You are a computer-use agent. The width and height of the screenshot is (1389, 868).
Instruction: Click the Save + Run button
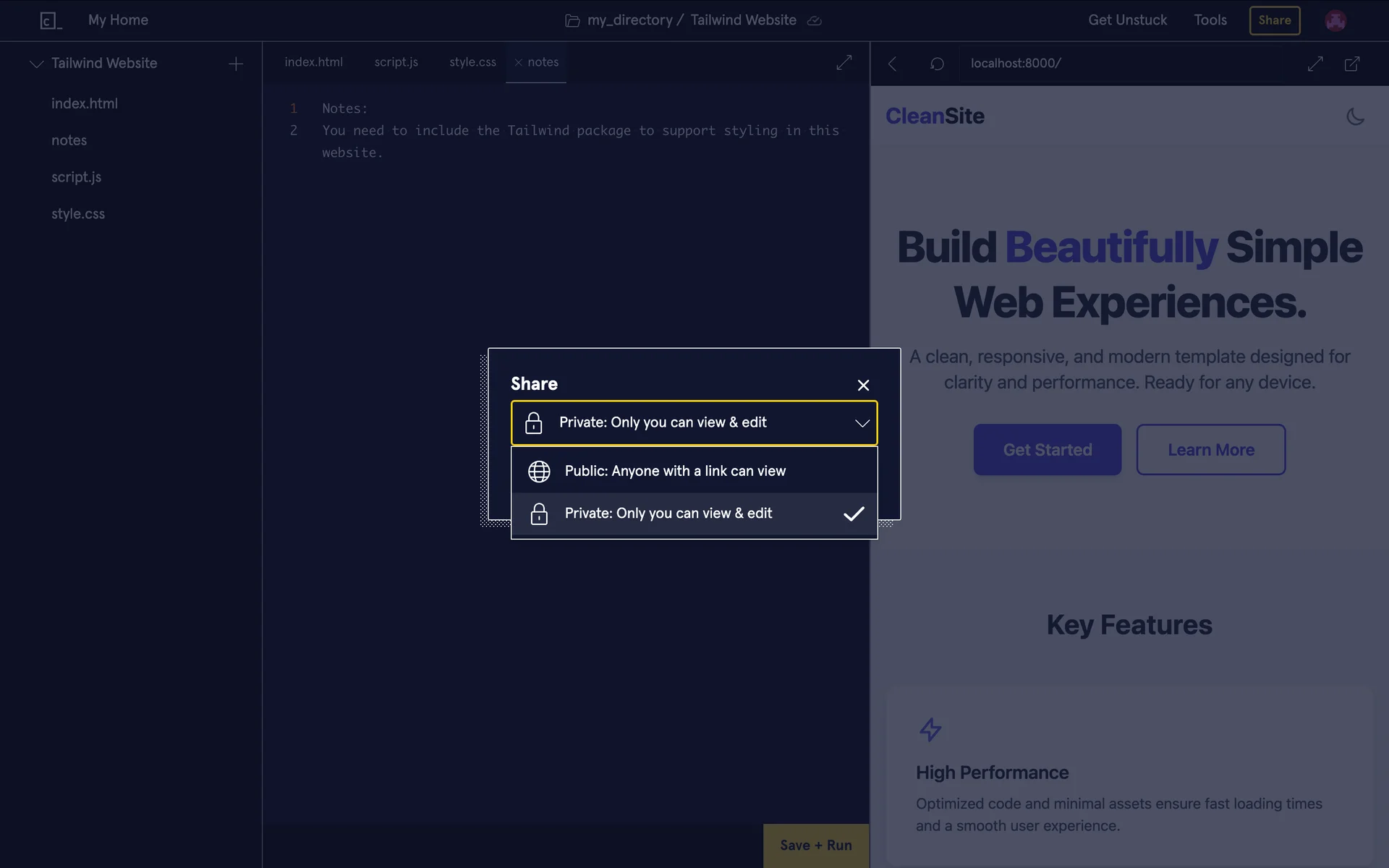point(815,845)
